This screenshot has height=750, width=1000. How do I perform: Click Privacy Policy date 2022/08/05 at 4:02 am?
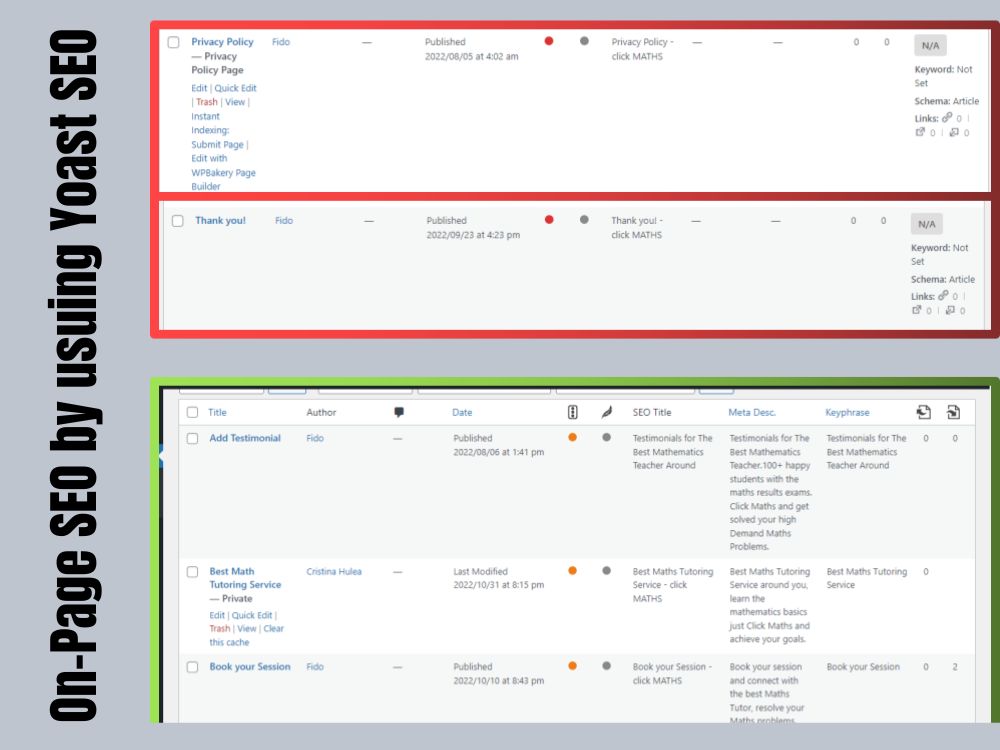471,56
